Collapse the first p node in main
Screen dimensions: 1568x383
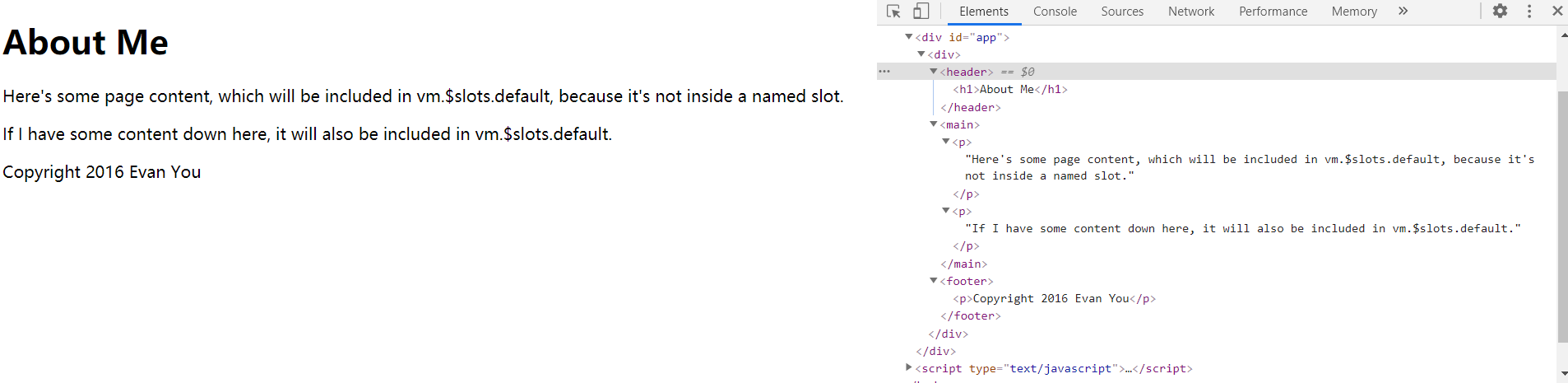coord(946,142)
